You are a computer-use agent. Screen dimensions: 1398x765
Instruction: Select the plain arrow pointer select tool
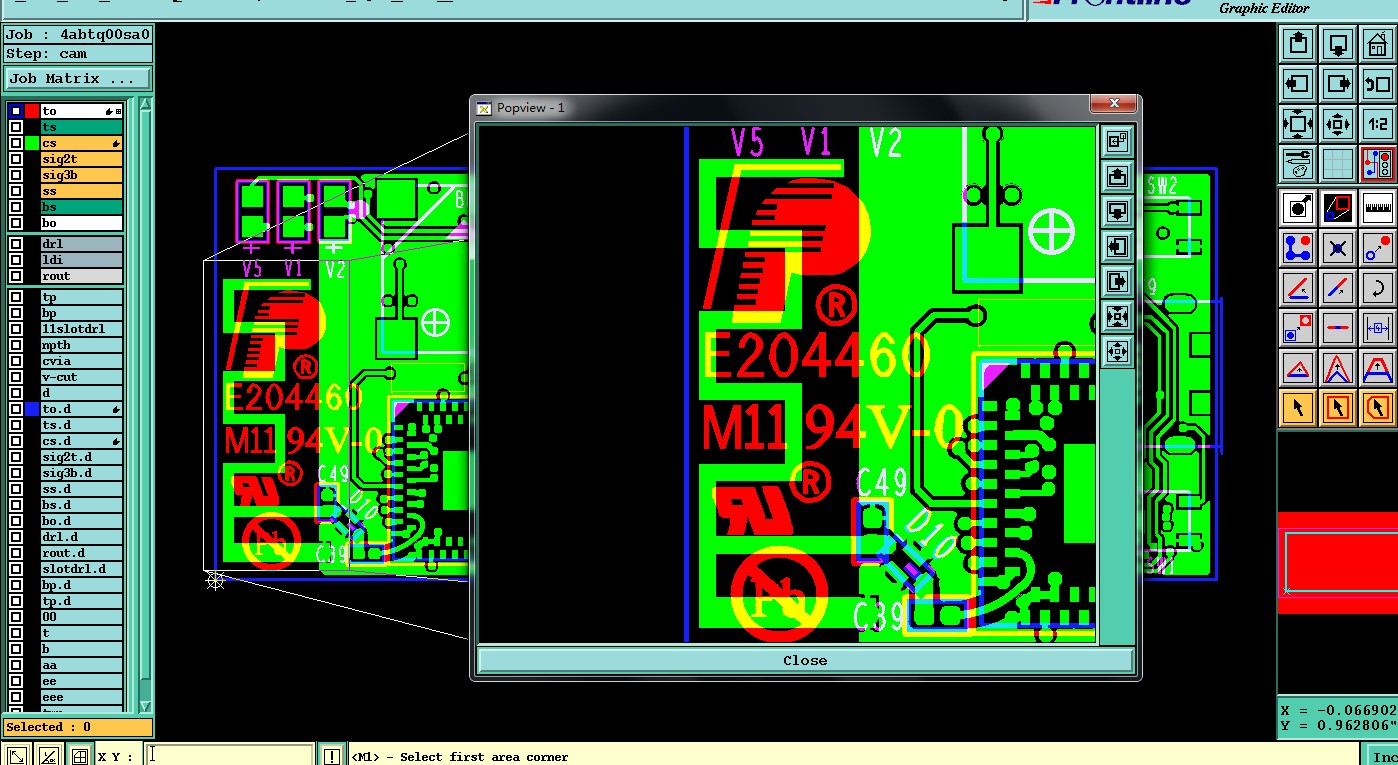(x=1298, y=407)
